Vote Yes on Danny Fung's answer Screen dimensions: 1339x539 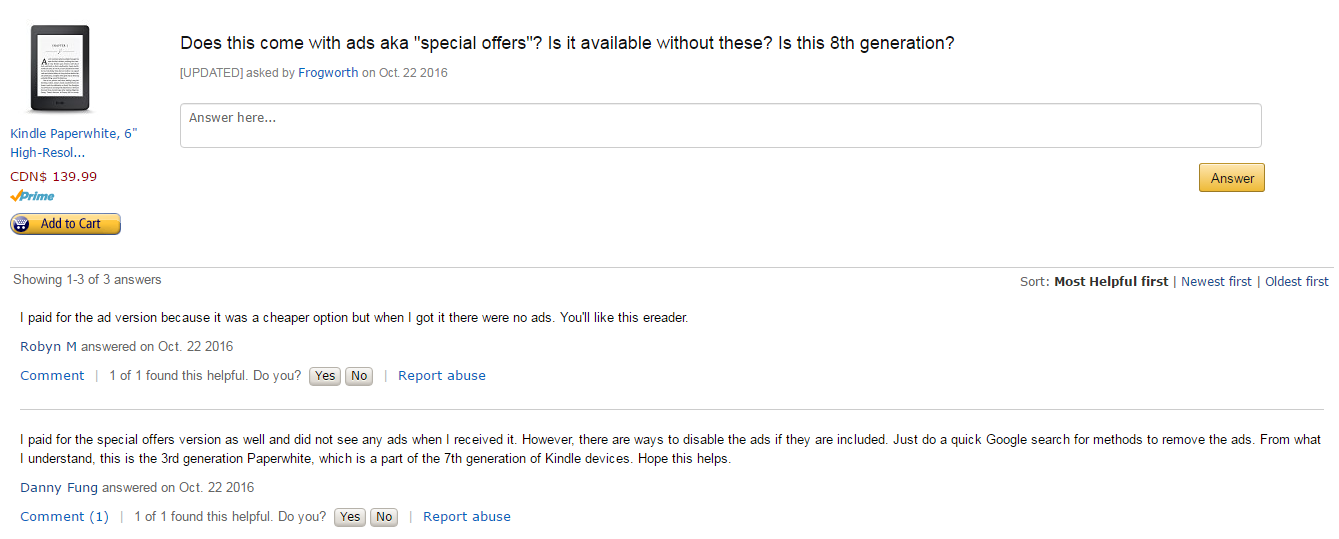tap(350, 517)
